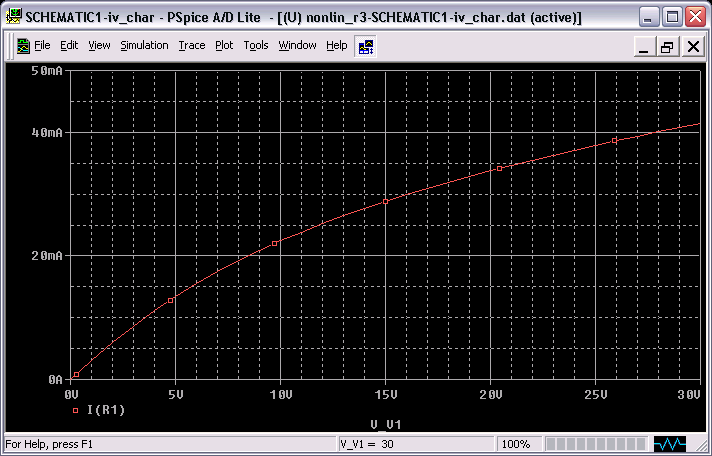The height and width of the screenshot is (456, 712).
Task: Click the 5V x-axis label
Action: tap(176, 394)
